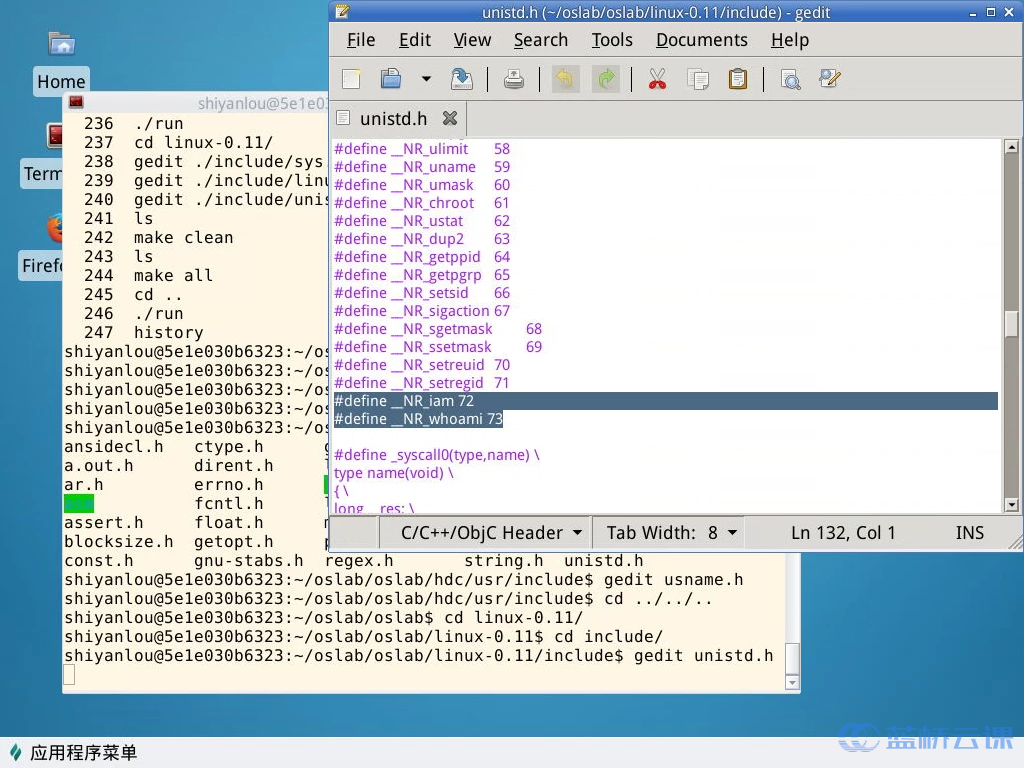Viewport: 1024px width, 768px height.
Task: Open the Terminal desktop icon
Action: pyautogui.click(x=43, y=157)
